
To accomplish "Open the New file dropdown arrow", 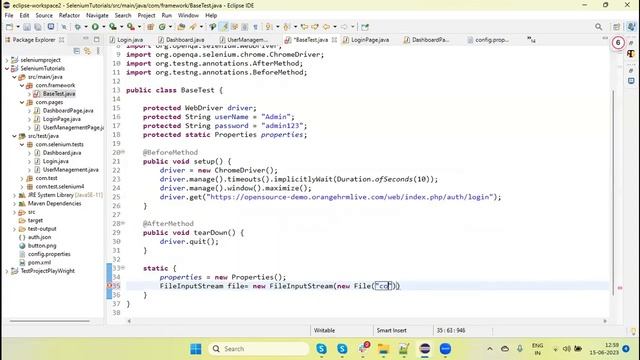I will pos(18,27).
